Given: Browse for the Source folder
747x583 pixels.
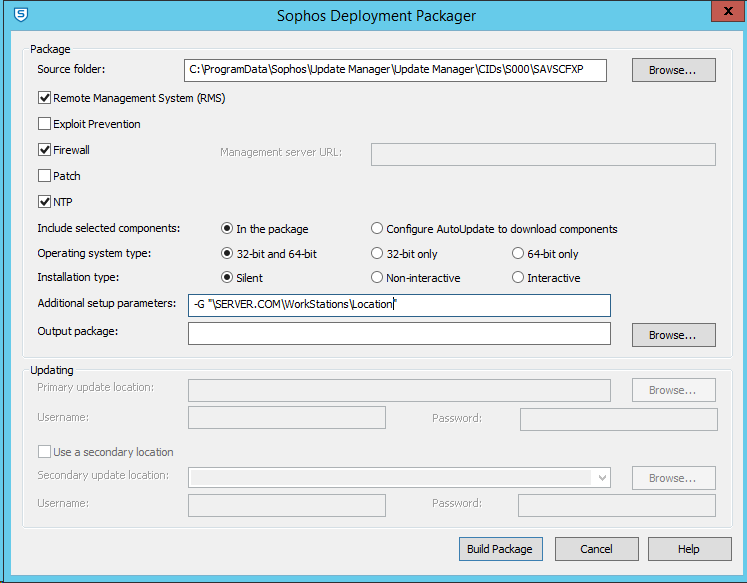Looking at the screenshot, I should (x=673, y=70).
